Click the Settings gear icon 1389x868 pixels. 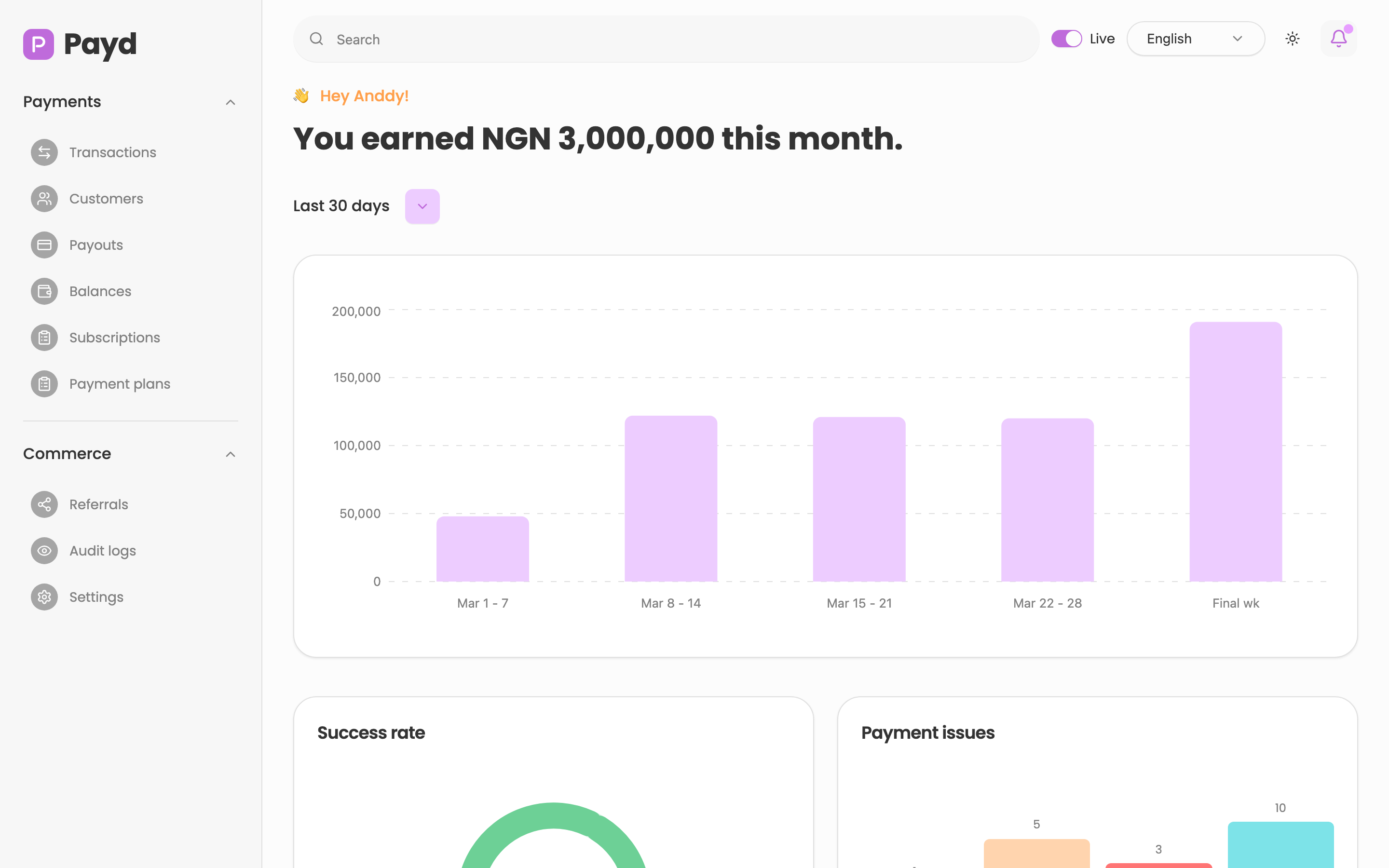[44, 597]
